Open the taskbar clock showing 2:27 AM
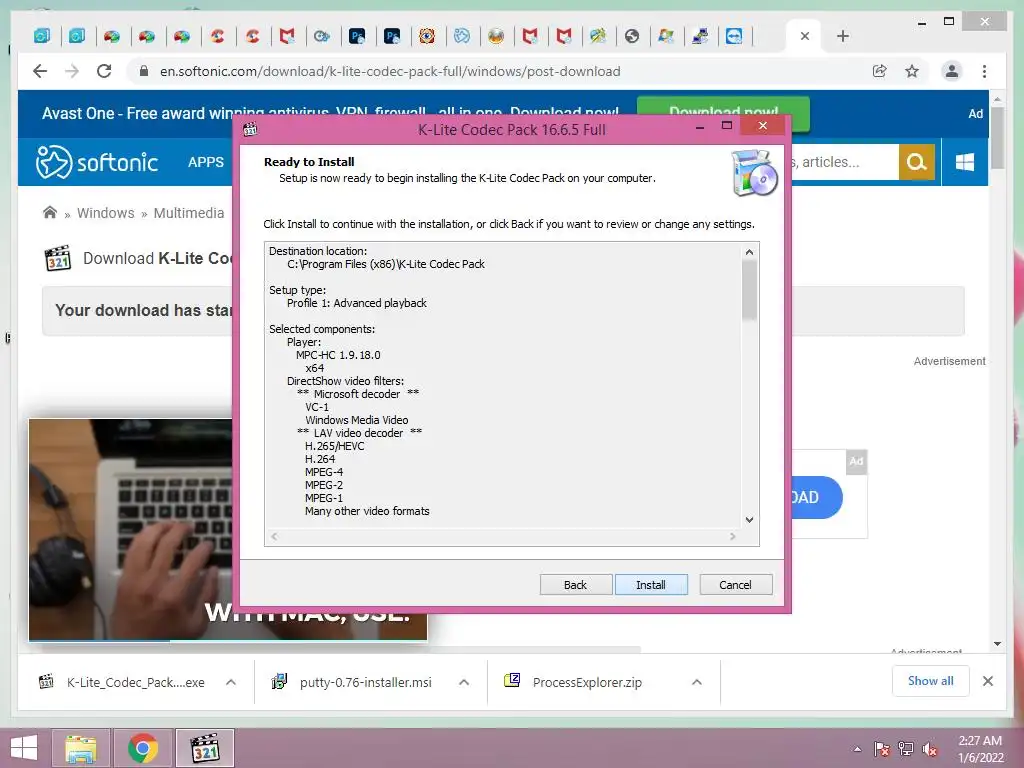1024x768 pixels. point(980,749)
